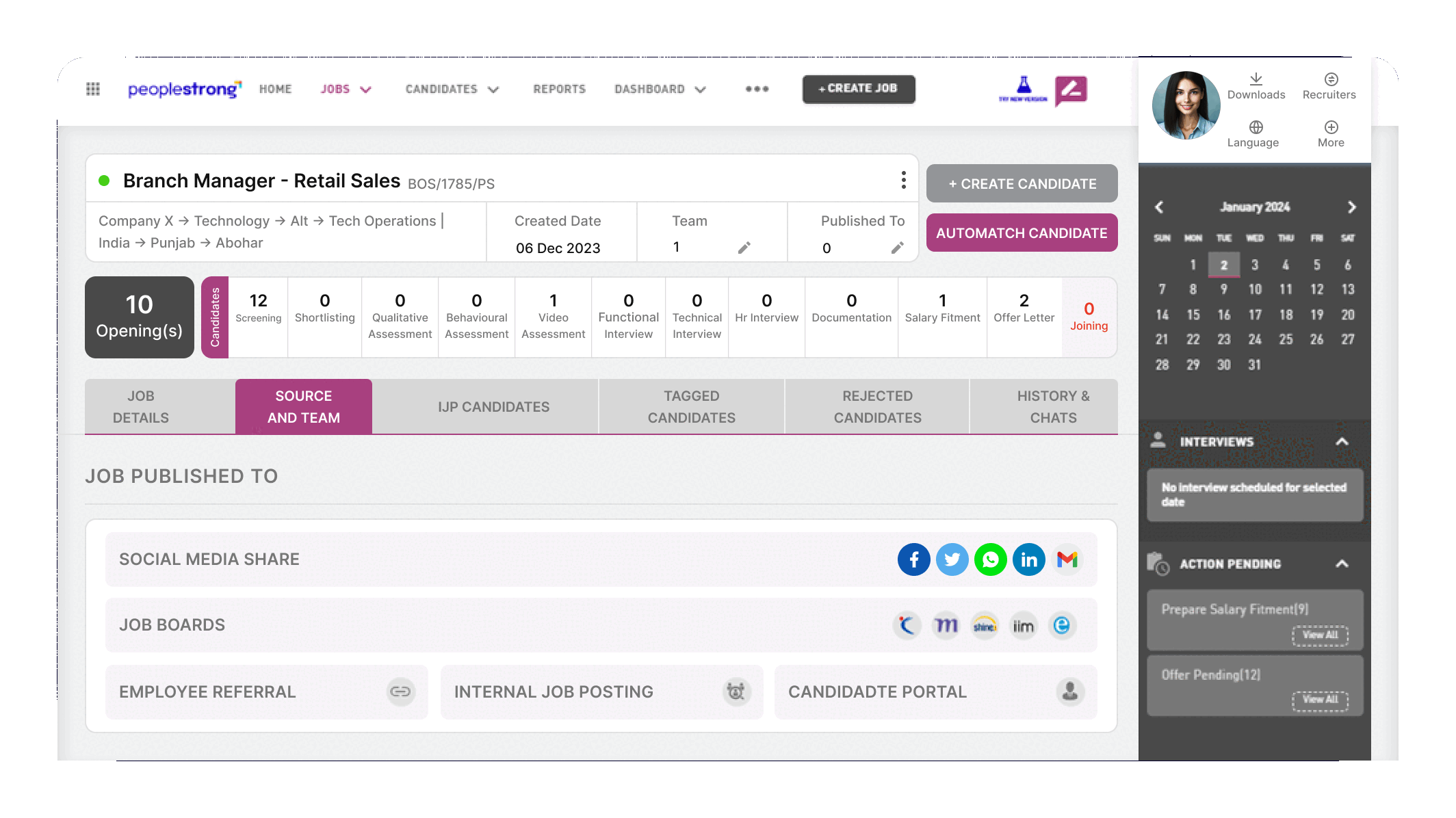
Task: Click the Automatch Candidate button
Action: click(1022, 233)
